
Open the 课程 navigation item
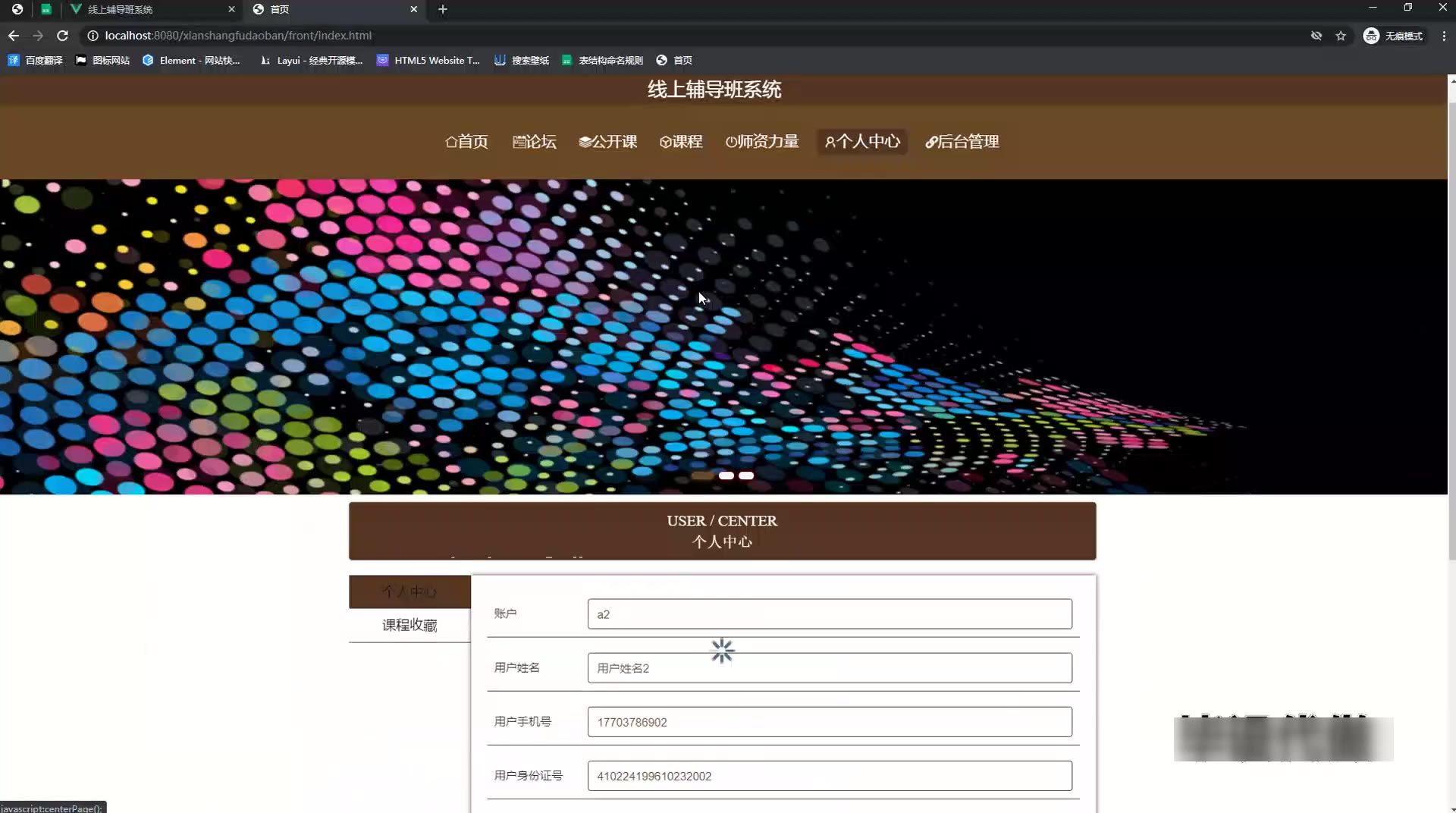[681, 142]
